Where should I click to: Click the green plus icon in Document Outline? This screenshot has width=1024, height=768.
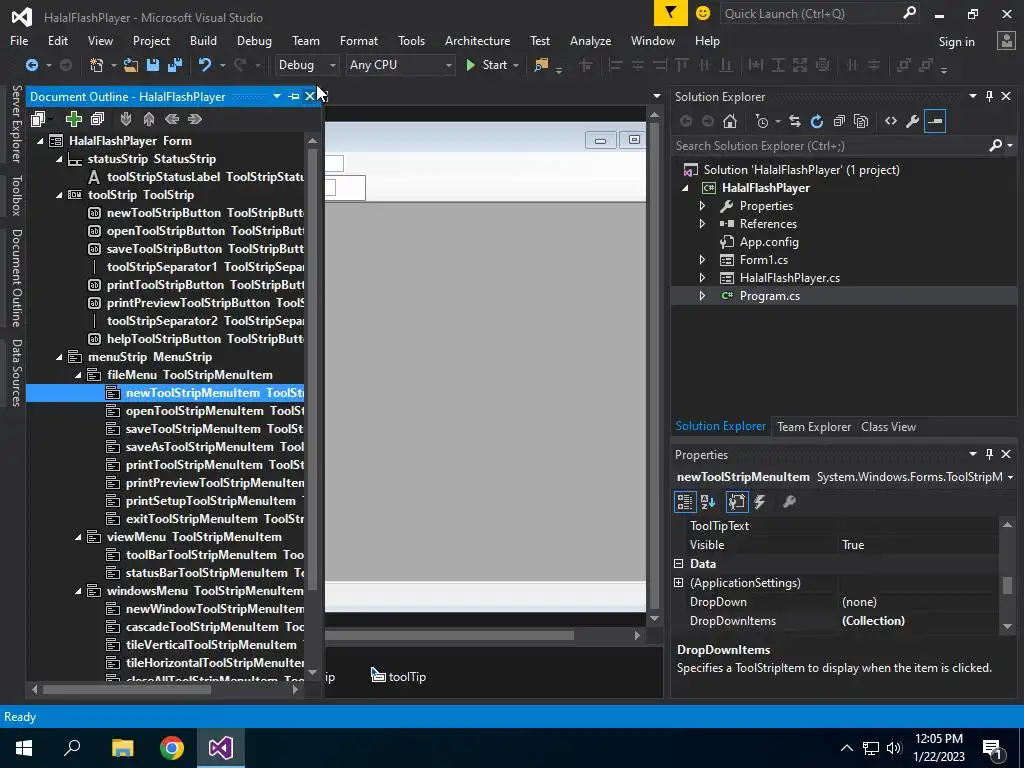point(74,119)
